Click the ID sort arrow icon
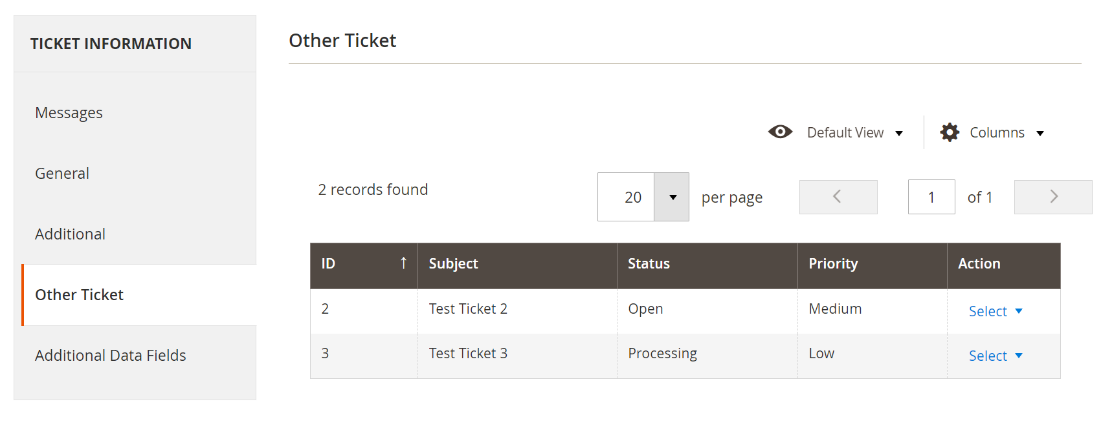Image resolution: width=1101 pixels, height=426 pixels. tap(403, 264)
